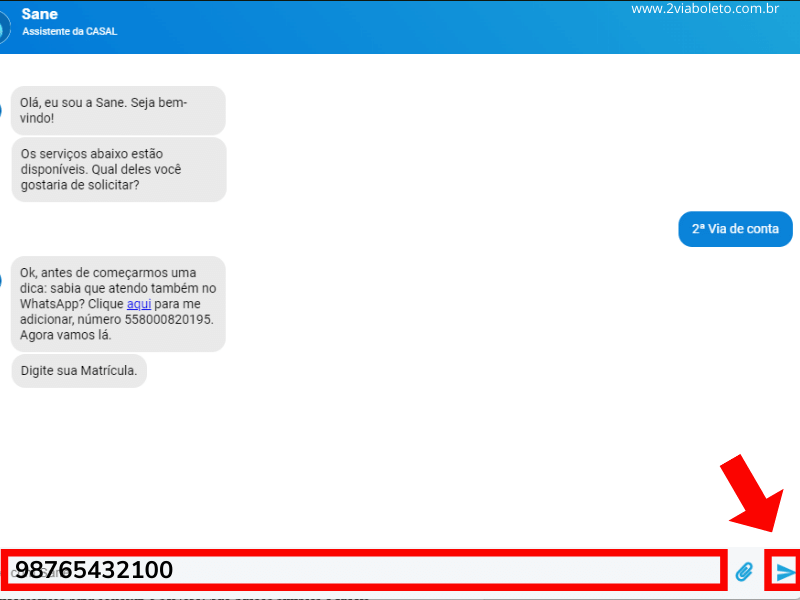Click the "Olá, eu sou a Sane" greeting bubble
The image size is (800, 600).
(118, 110)
